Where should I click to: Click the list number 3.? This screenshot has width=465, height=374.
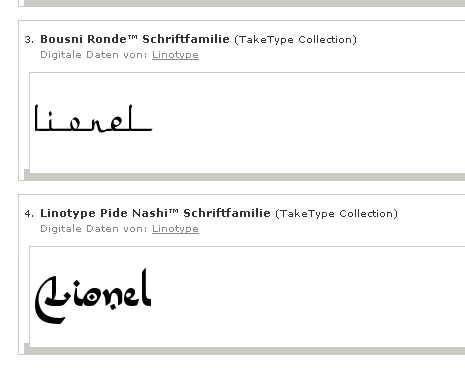click(29, 40)
